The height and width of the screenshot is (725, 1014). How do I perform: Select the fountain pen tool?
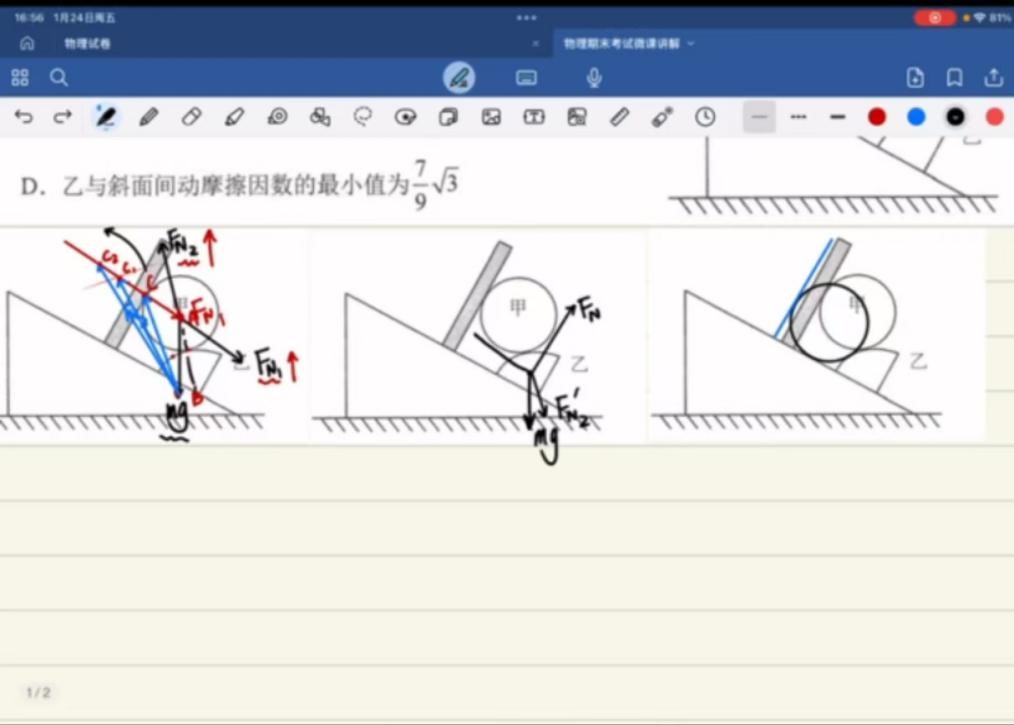pyautogui.click(x=105, y=117)
